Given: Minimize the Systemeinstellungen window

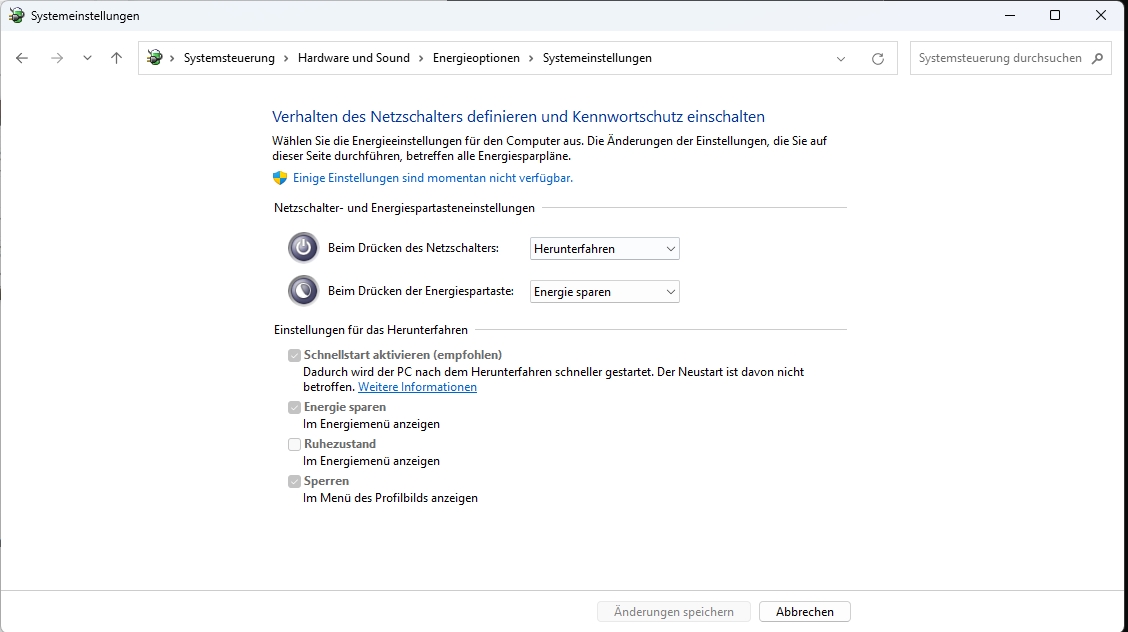Looking at the screenshot, I should [1010, 15].
